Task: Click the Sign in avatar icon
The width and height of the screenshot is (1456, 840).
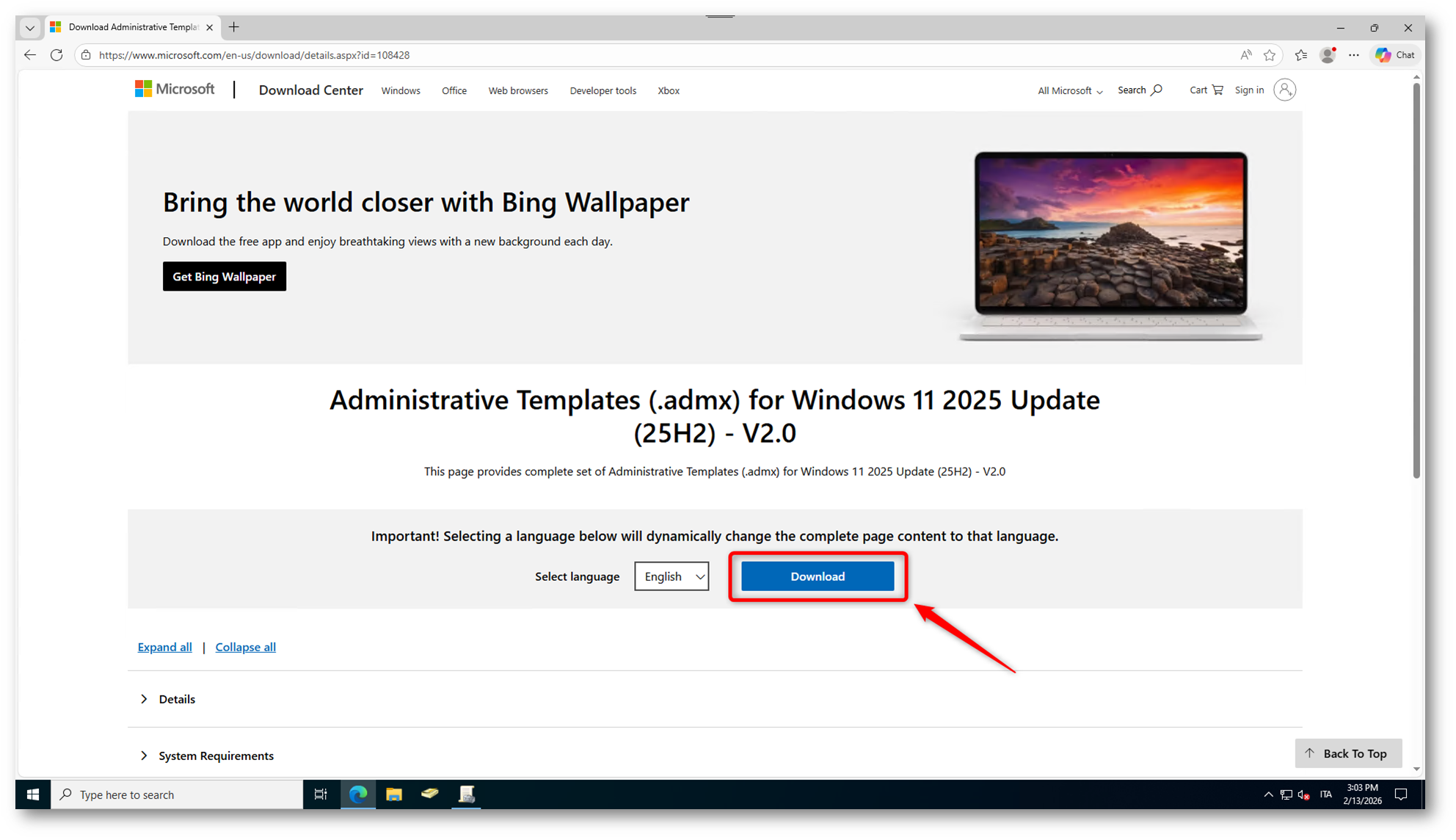Action: pos(1284,90)
